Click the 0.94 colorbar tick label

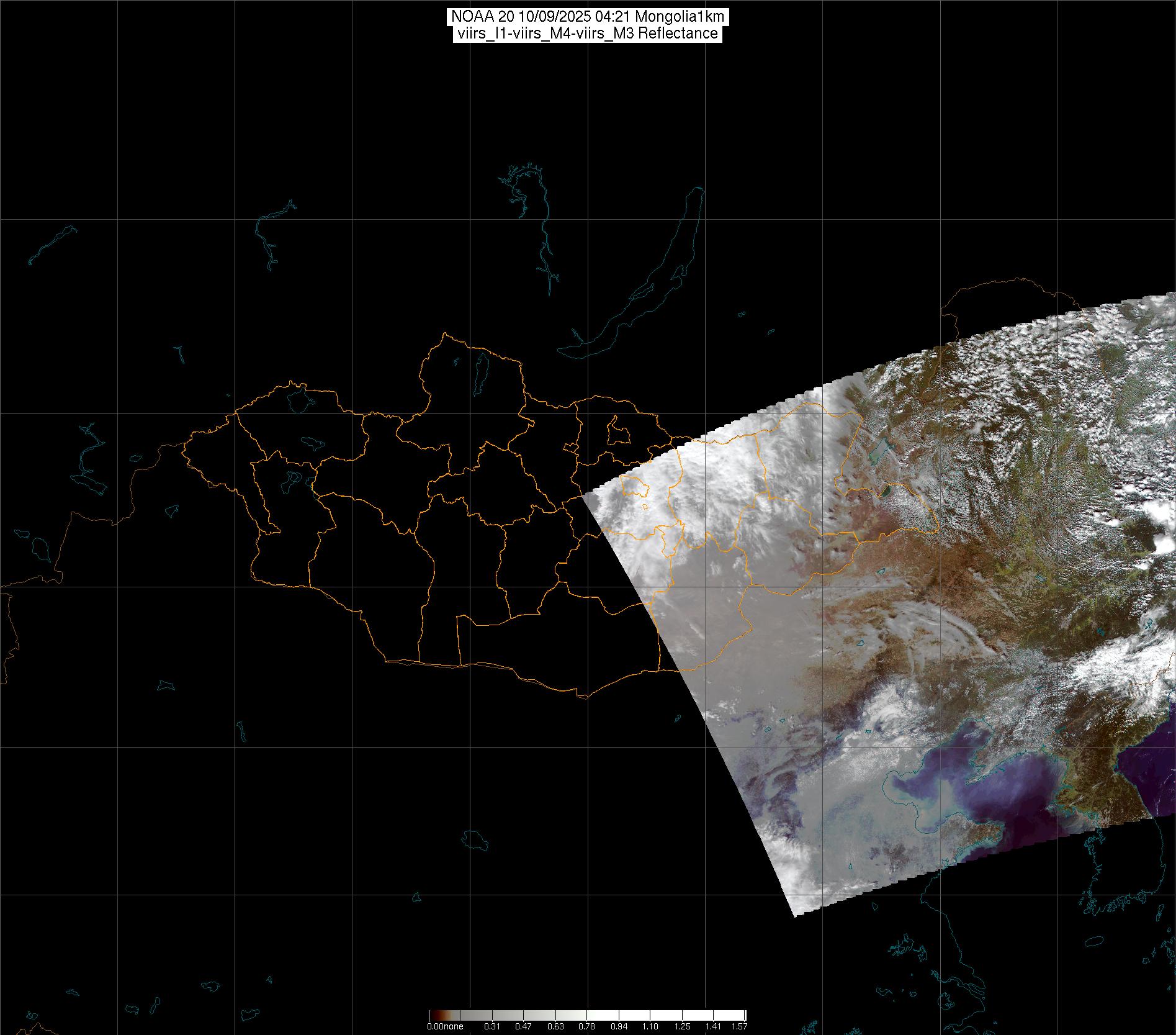[x=619, y=1026]
